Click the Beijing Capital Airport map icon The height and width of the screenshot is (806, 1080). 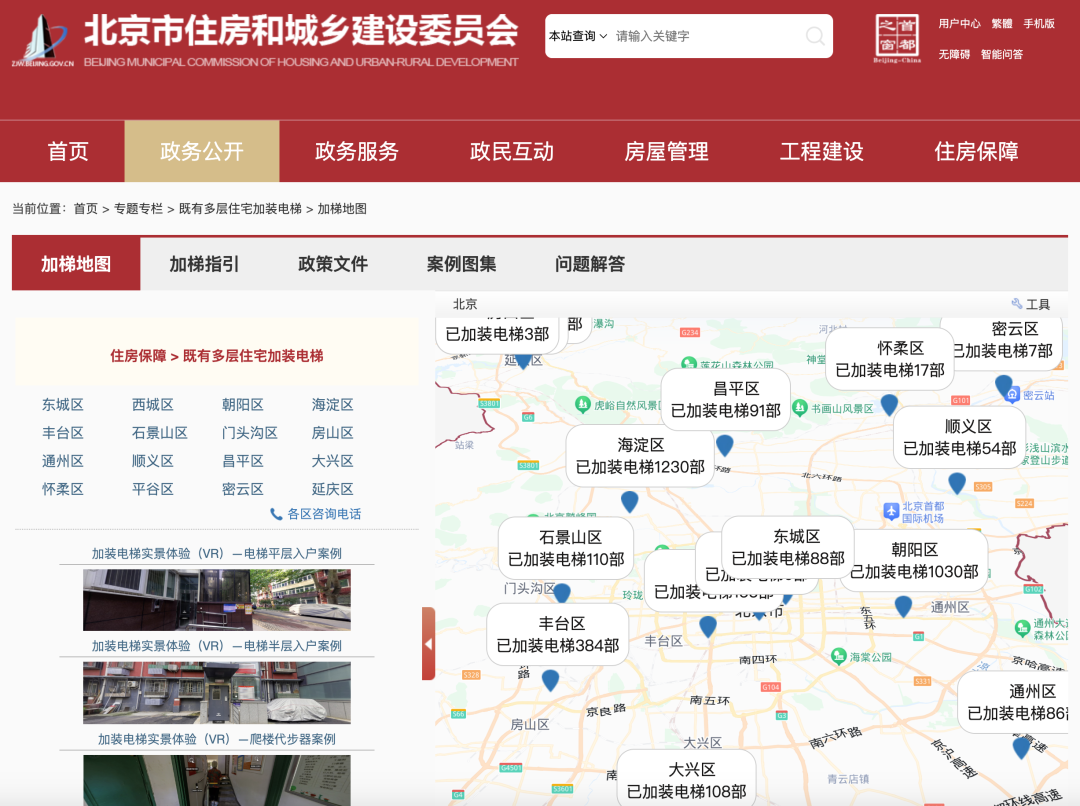click(x=891, y=512)
